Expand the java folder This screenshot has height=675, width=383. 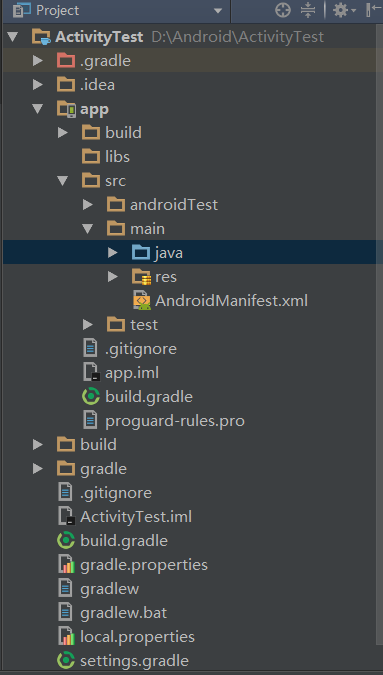tap(113, 253)
